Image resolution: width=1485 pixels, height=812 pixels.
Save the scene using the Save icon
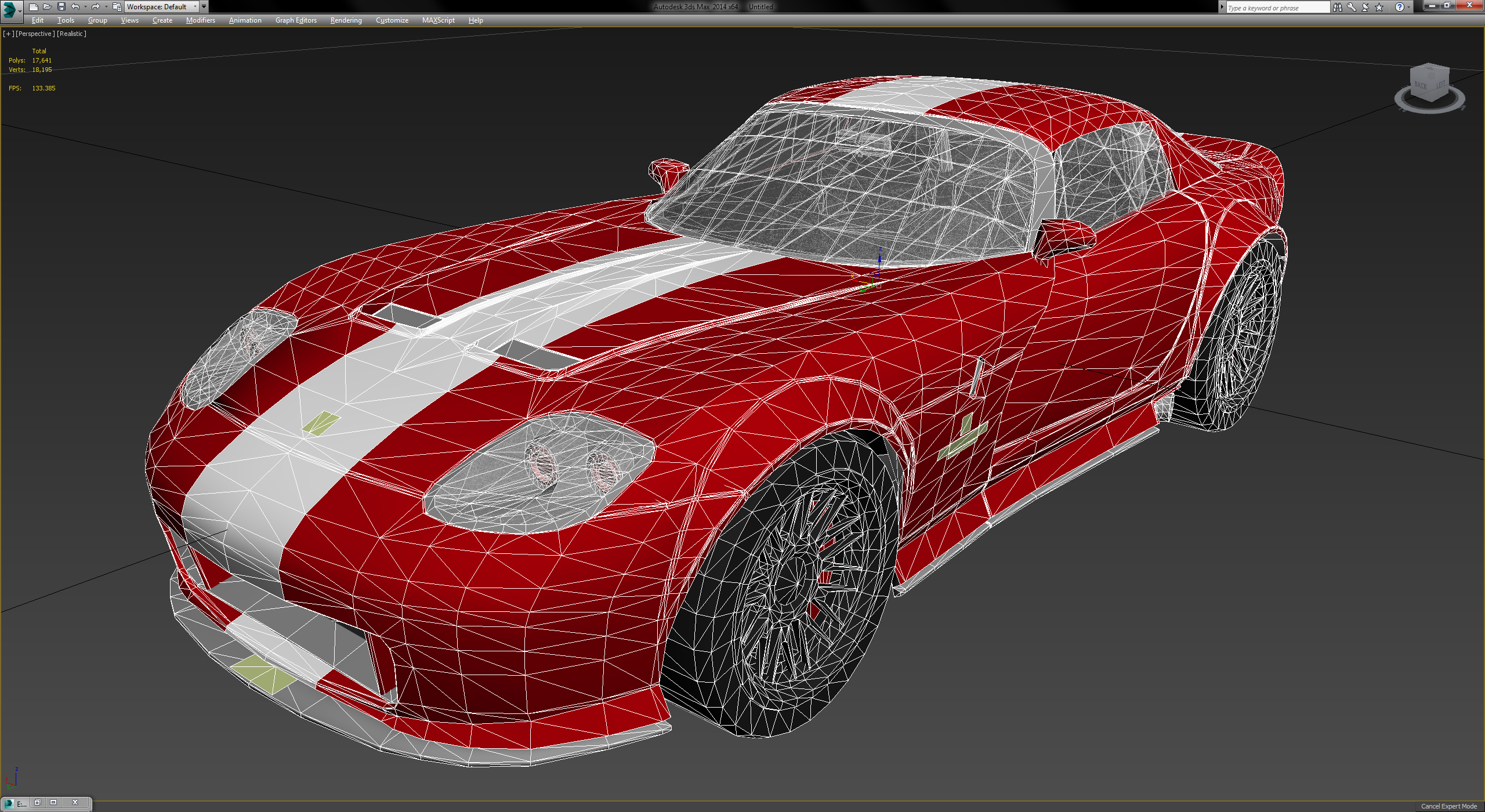coord(61,6)
